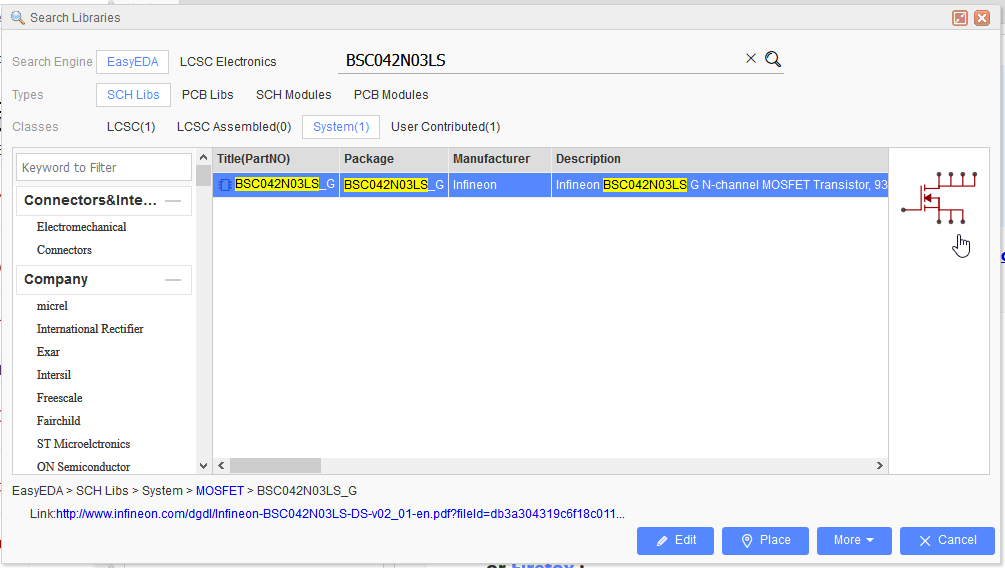Click the results scroll right arrow
This screenshot has width=1005, height=568.
879,465
